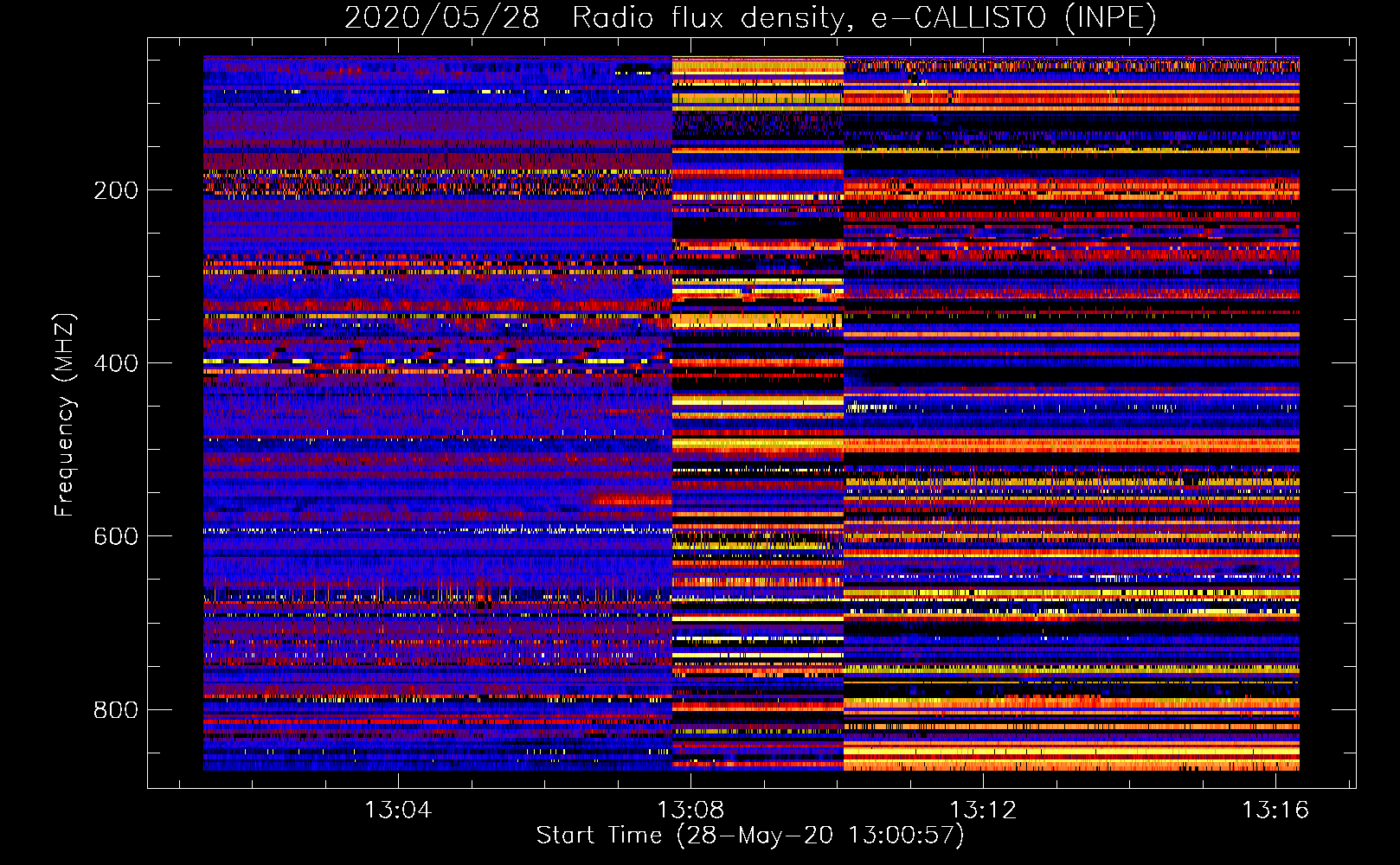Click the 200 frequency tick label
The width and height of the screenshot is (1400, 865).
(x=116, y=190)
